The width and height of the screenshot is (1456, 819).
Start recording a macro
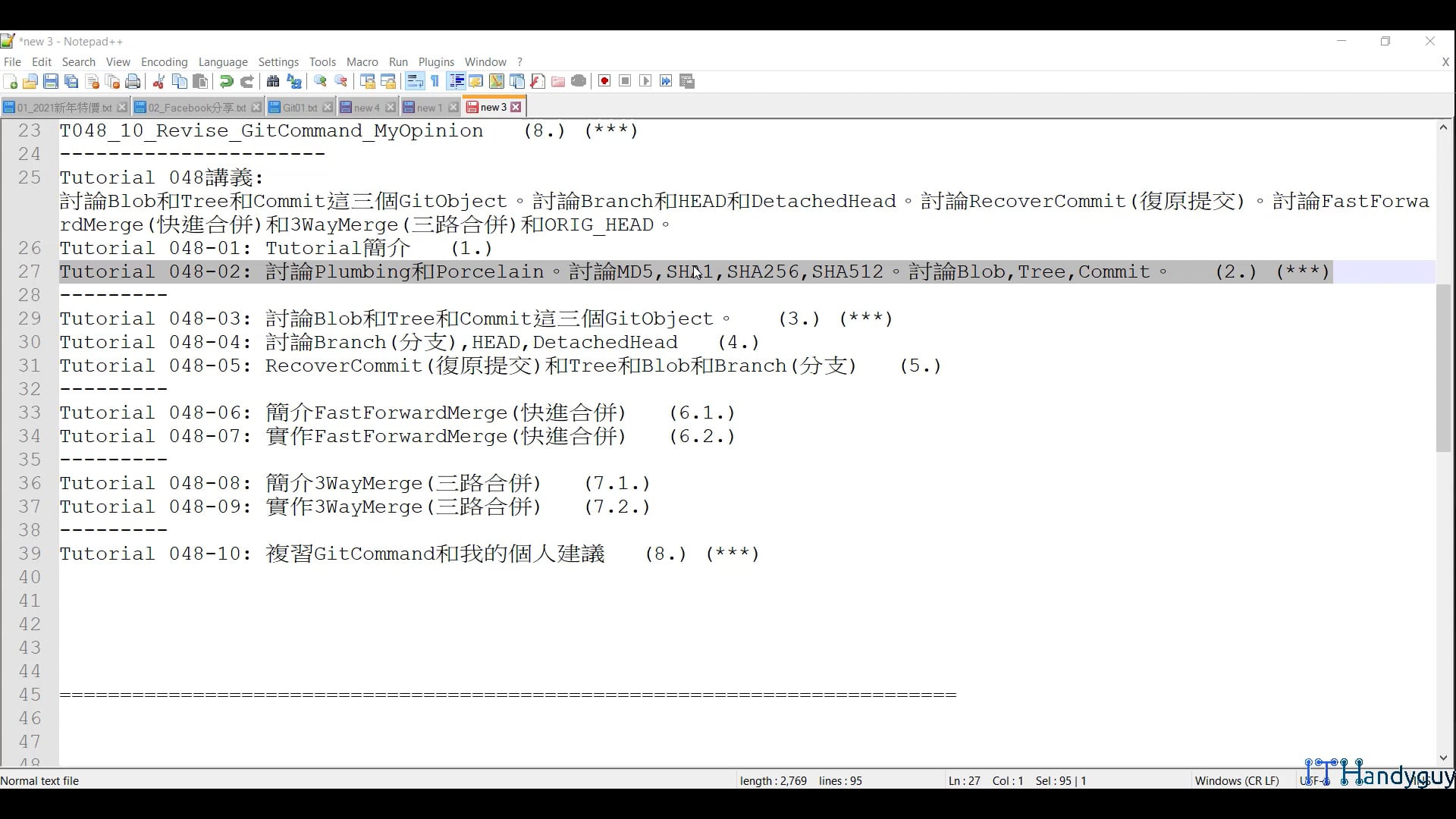(604, 81)
